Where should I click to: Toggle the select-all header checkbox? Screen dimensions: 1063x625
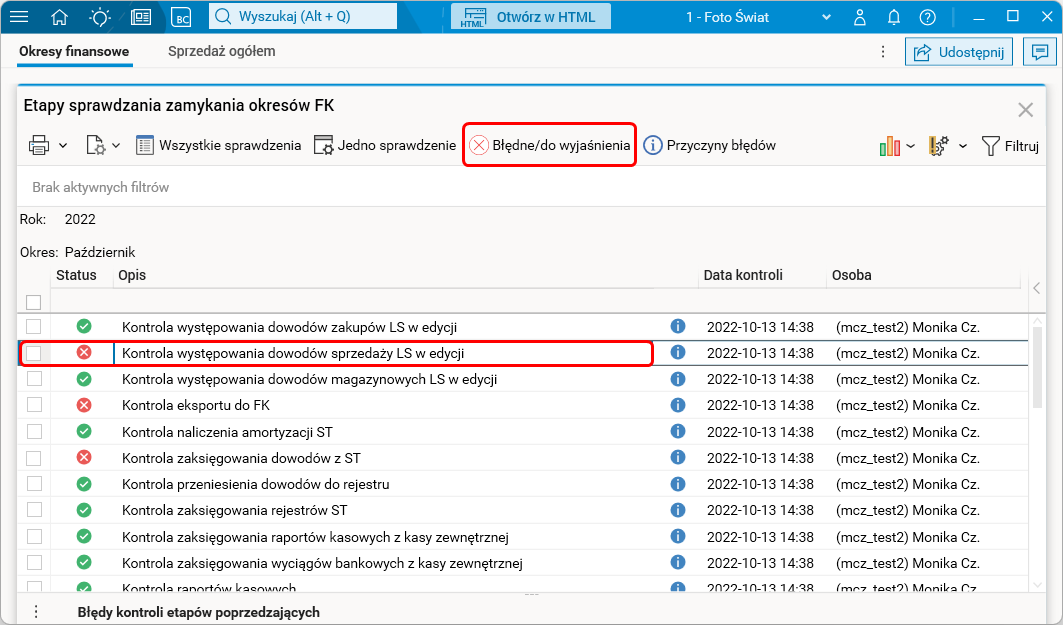(x=33, y=302)
